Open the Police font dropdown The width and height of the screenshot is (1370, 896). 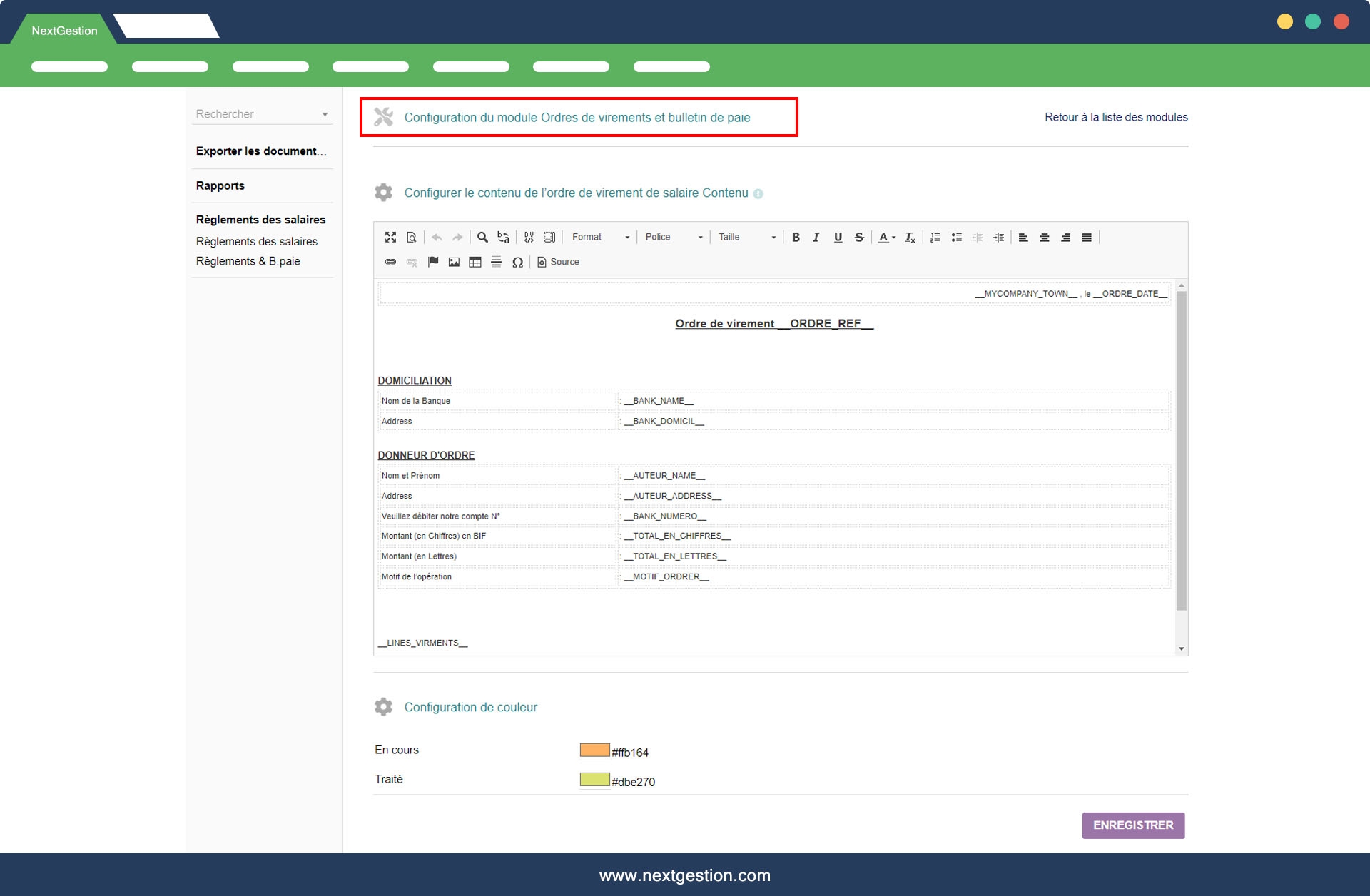click(674, 238)
